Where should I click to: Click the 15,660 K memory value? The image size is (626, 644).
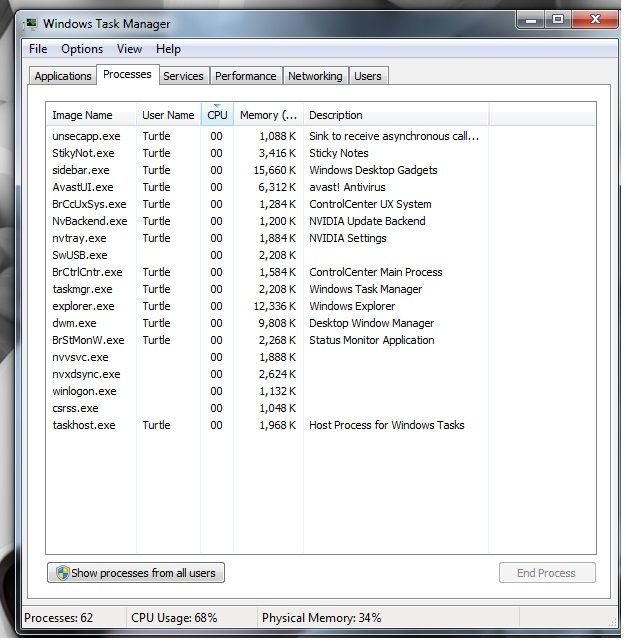(274, 170)
